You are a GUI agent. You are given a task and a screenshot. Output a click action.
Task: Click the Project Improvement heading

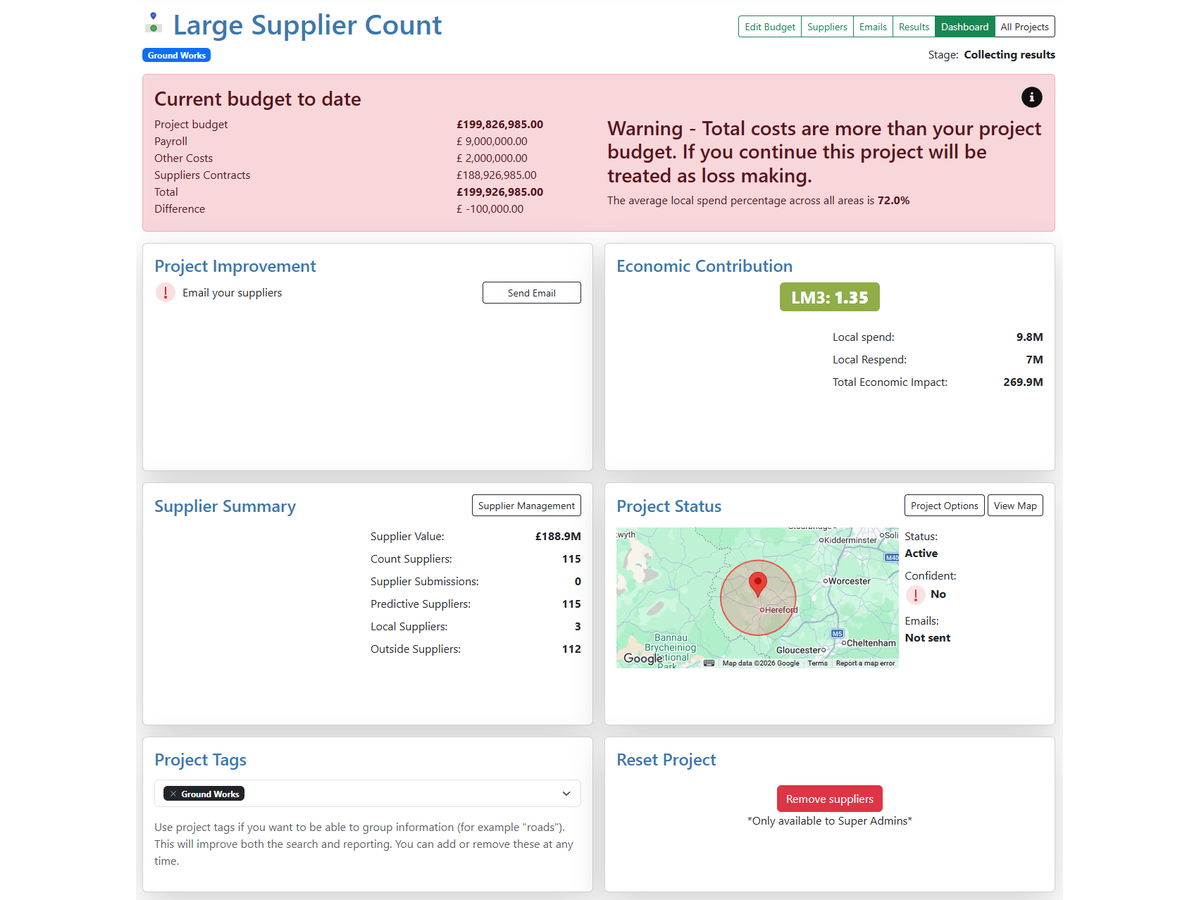(235, 266)
